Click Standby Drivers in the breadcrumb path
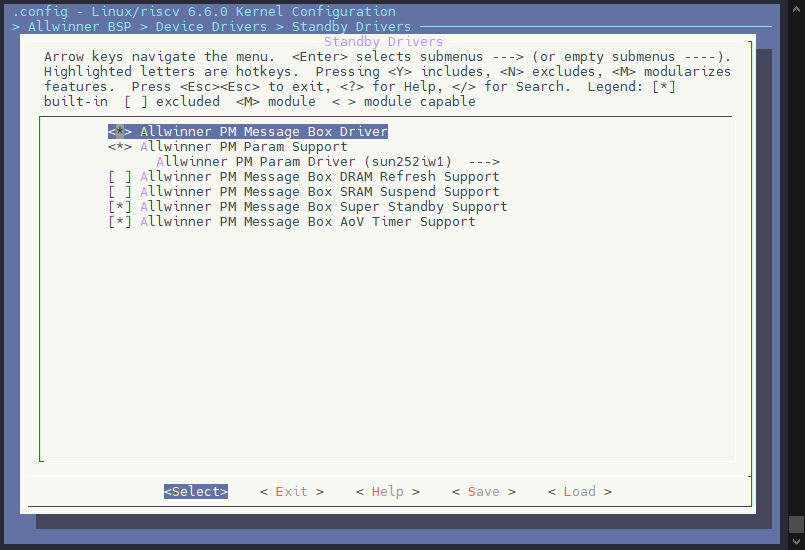This screenshot has height=550, width=805. coord(351,26)
